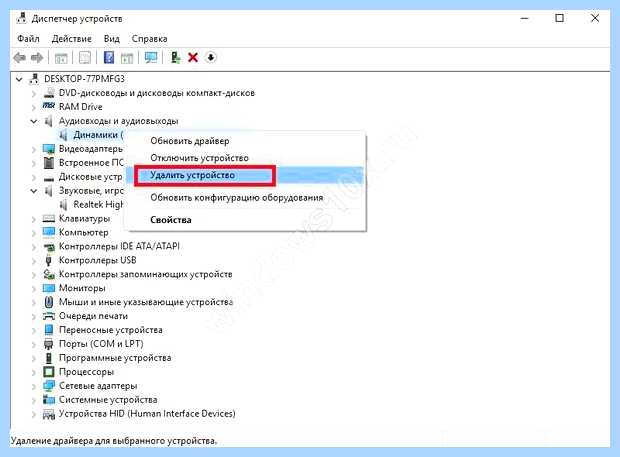Minimize the Device Manager window
The width and height of the screenshot is (620, 457).
(525, 18)
